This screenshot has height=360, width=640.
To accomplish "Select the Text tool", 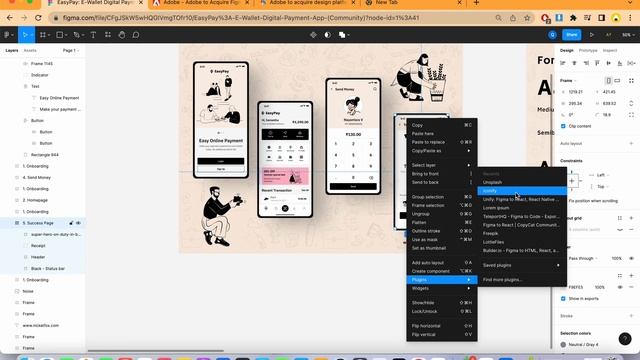I will pos(93,35).
